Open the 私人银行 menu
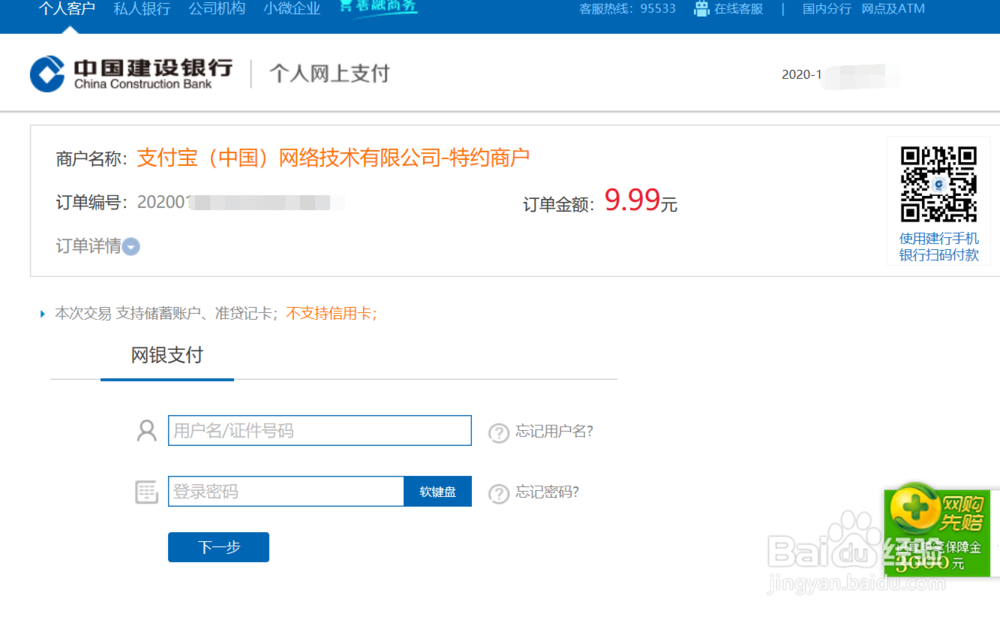Image resolution: width=1000 pixels, height=617 pixels. click(x=142, y=8)
